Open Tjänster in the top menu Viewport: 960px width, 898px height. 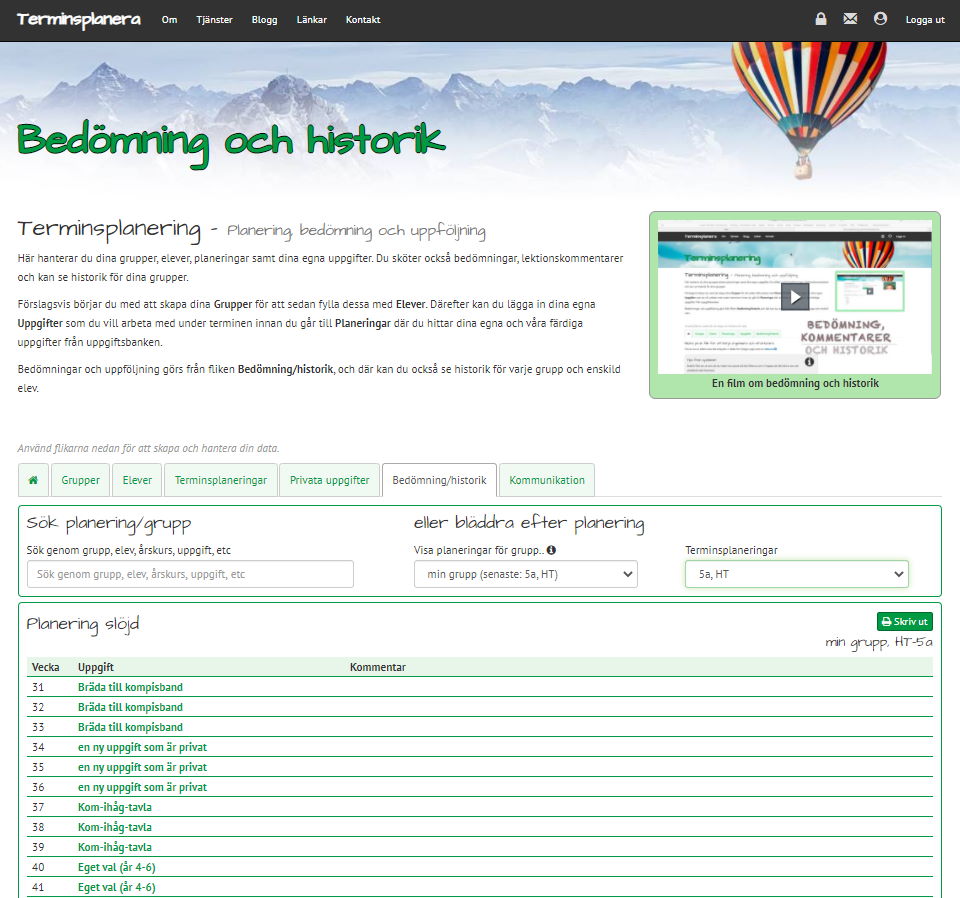214,20
